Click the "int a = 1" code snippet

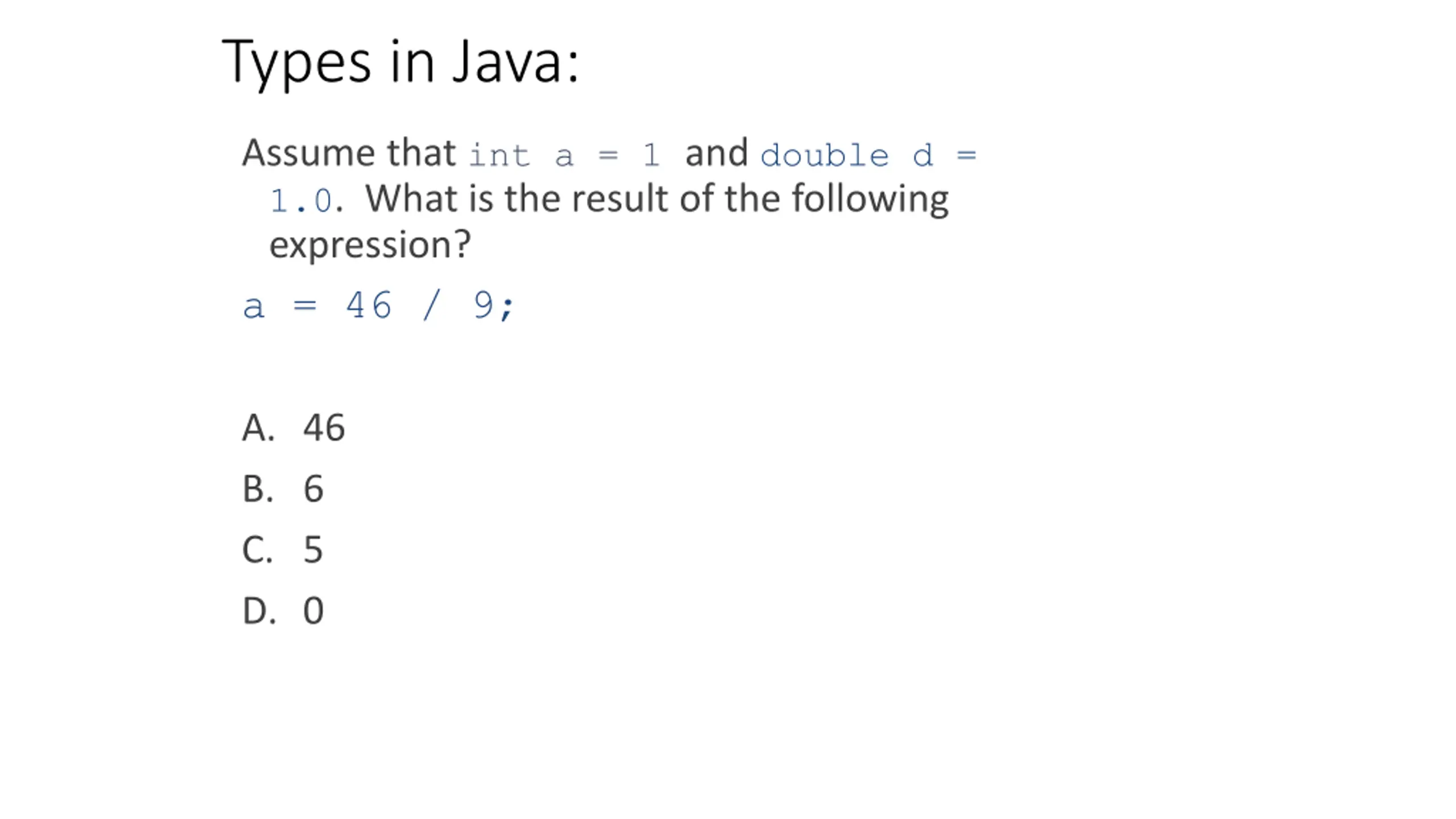click(564, 155)
